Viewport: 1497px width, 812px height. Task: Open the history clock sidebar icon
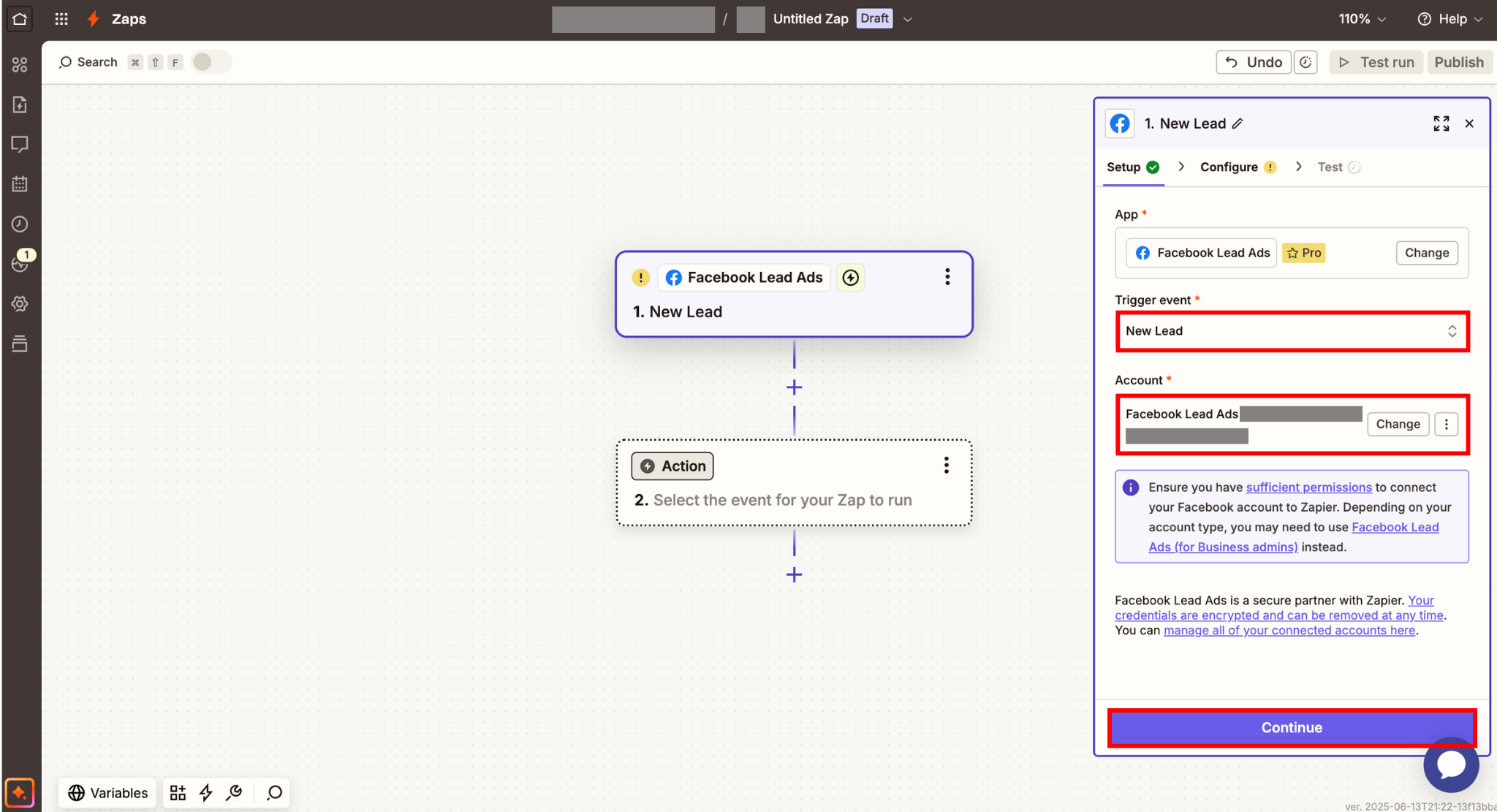tap(20, 224)
